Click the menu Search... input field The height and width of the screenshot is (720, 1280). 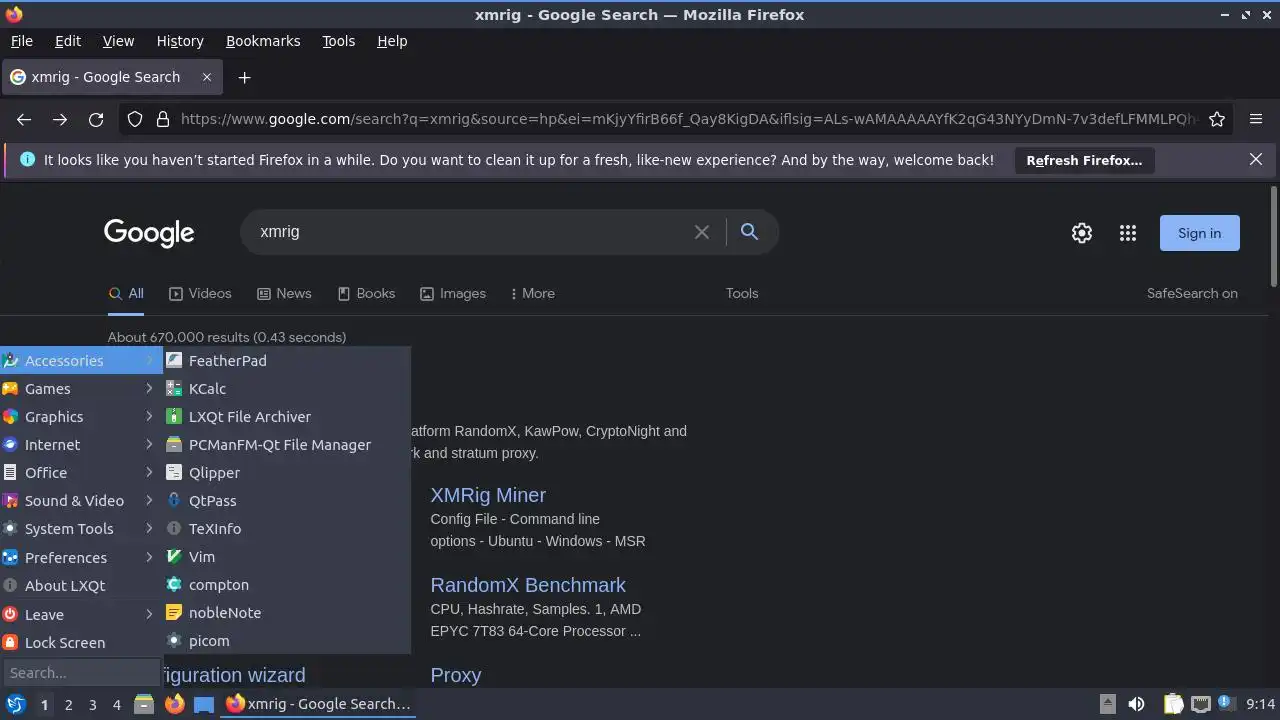tap(81, 673)
